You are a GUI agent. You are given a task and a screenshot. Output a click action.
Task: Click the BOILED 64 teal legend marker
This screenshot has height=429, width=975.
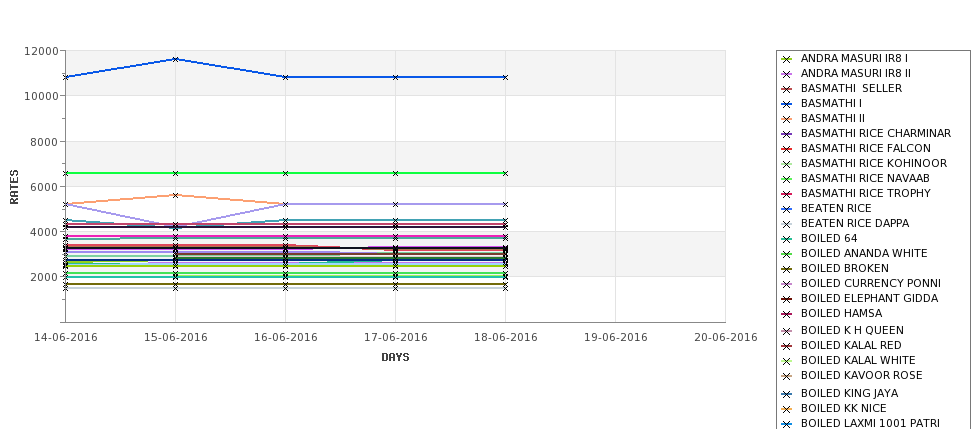pyautogui.click(x=787, y=239)
